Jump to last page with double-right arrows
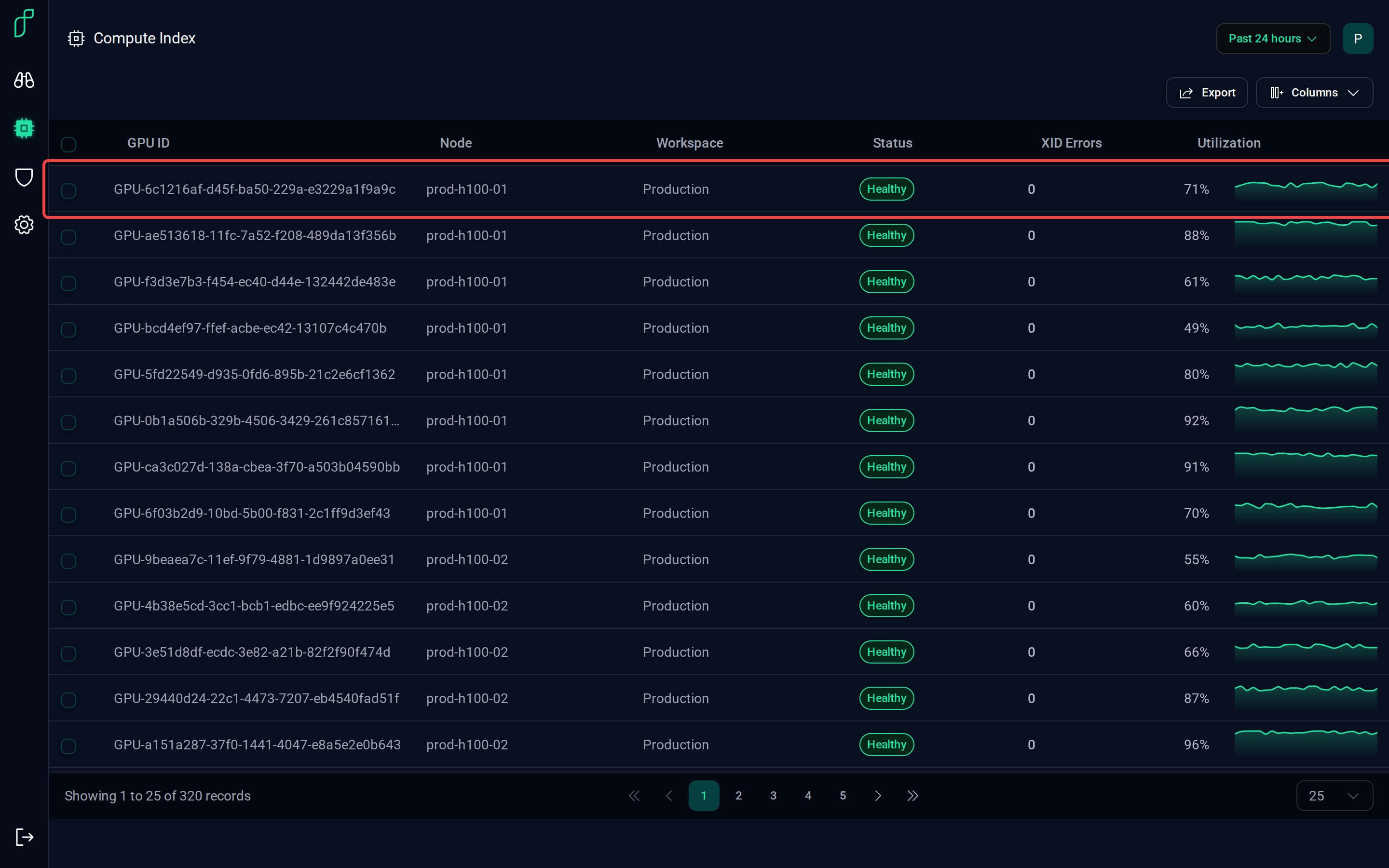The width and height of the screenshot is (1389, 868). (x=912, y=795)
